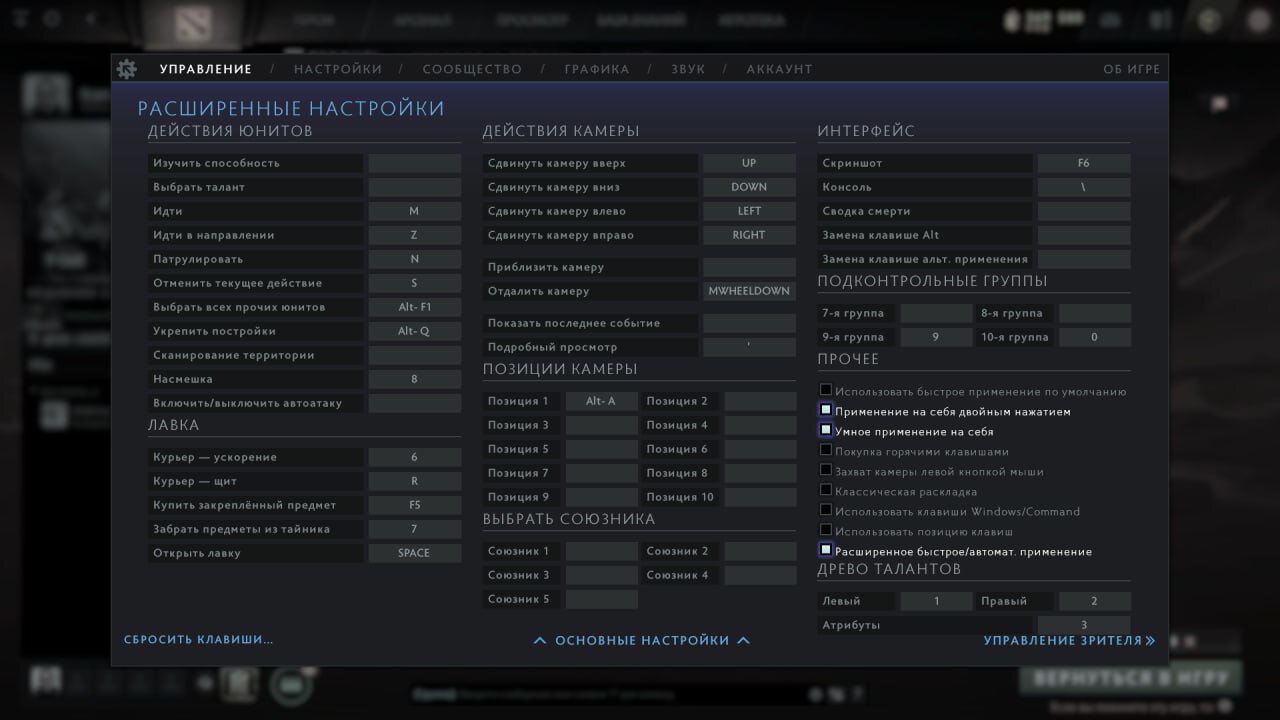This screenshot has width=1280, height=720.
Task: Go to the Аккаунт tab
Action: coord(779,69)
